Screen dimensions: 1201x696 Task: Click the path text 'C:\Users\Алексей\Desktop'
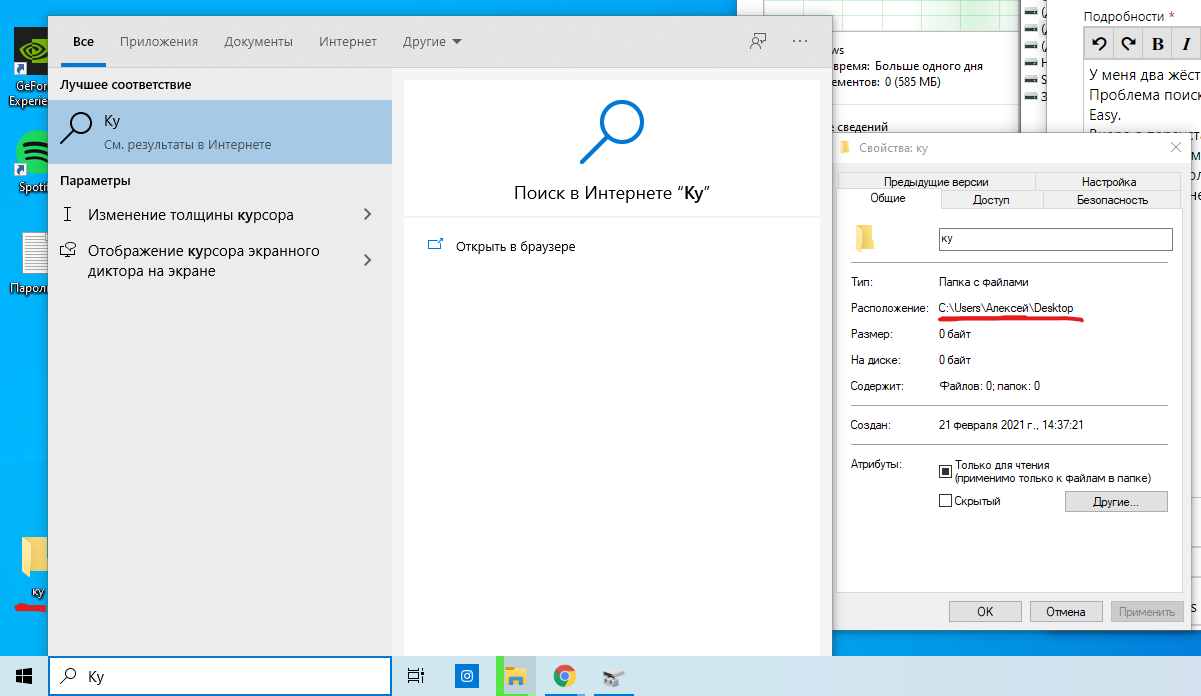(x=1006, y=308)
